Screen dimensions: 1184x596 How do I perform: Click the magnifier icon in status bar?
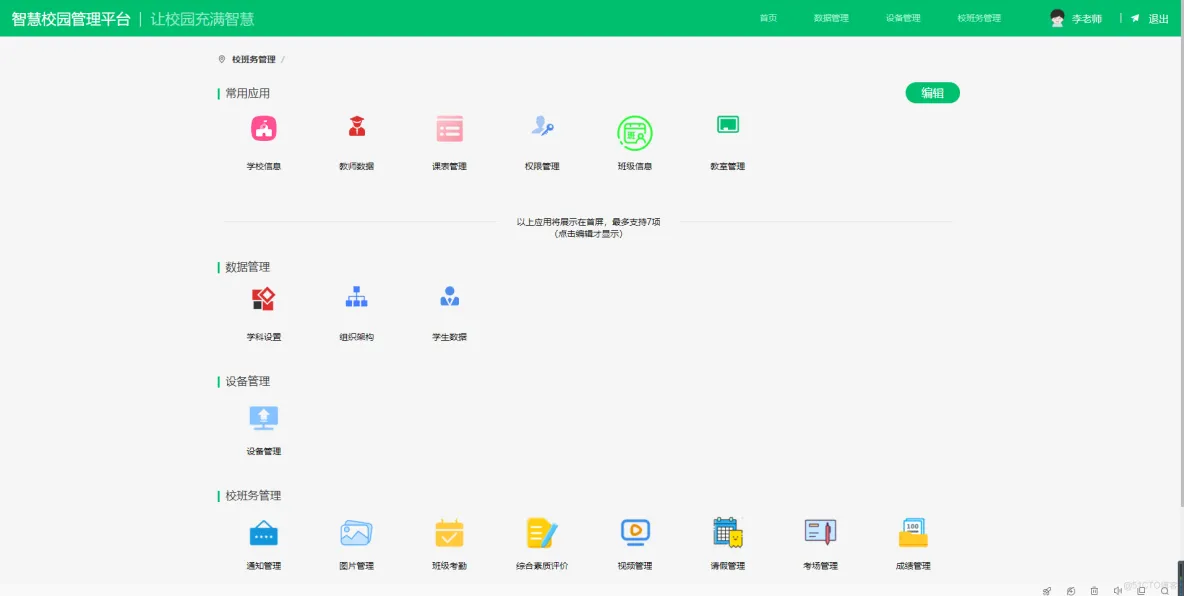pos(1164,591)
